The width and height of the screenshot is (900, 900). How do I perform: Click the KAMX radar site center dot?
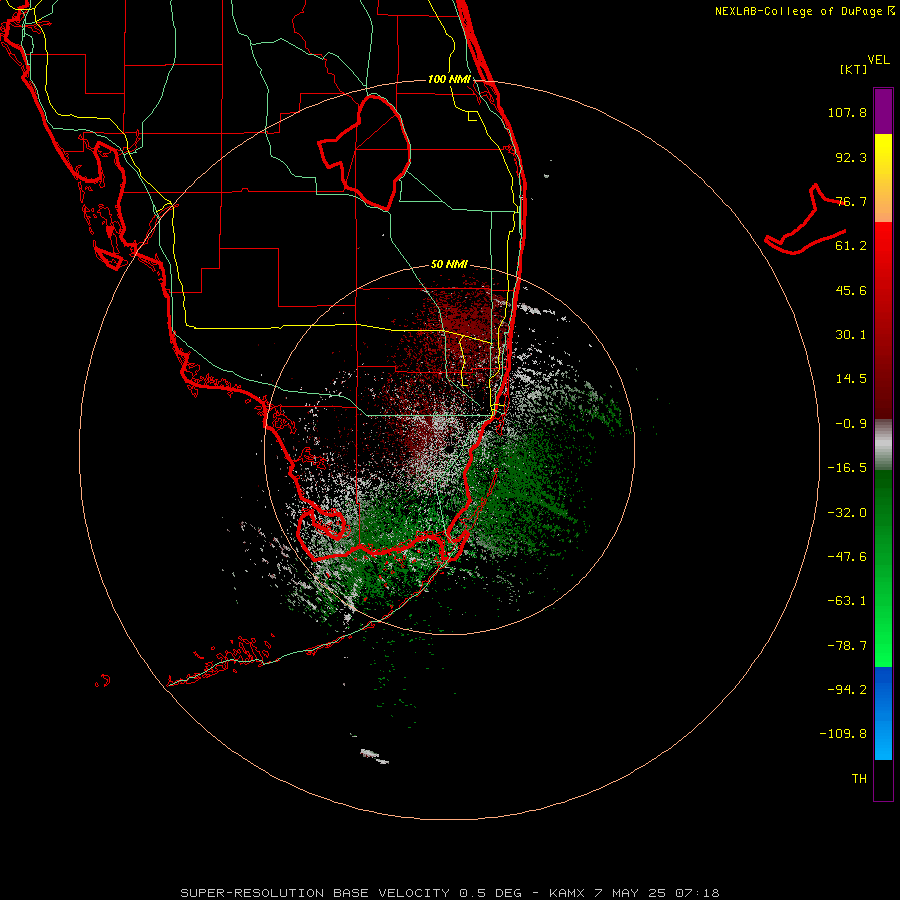(449, 448)
